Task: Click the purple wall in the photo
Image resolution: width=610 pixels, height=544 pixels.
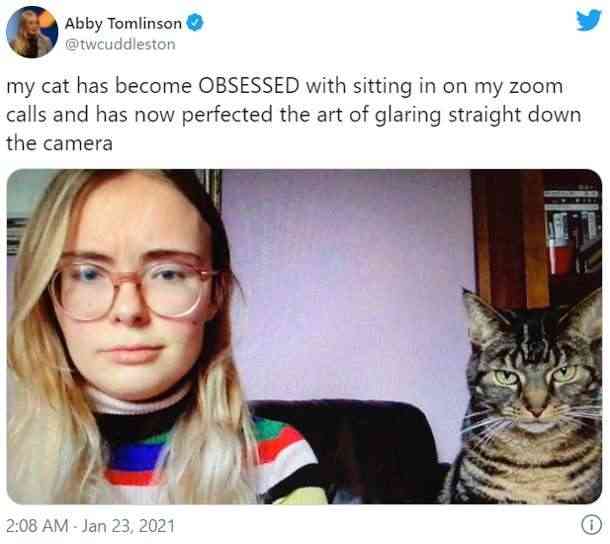Action: coord(346,280)
